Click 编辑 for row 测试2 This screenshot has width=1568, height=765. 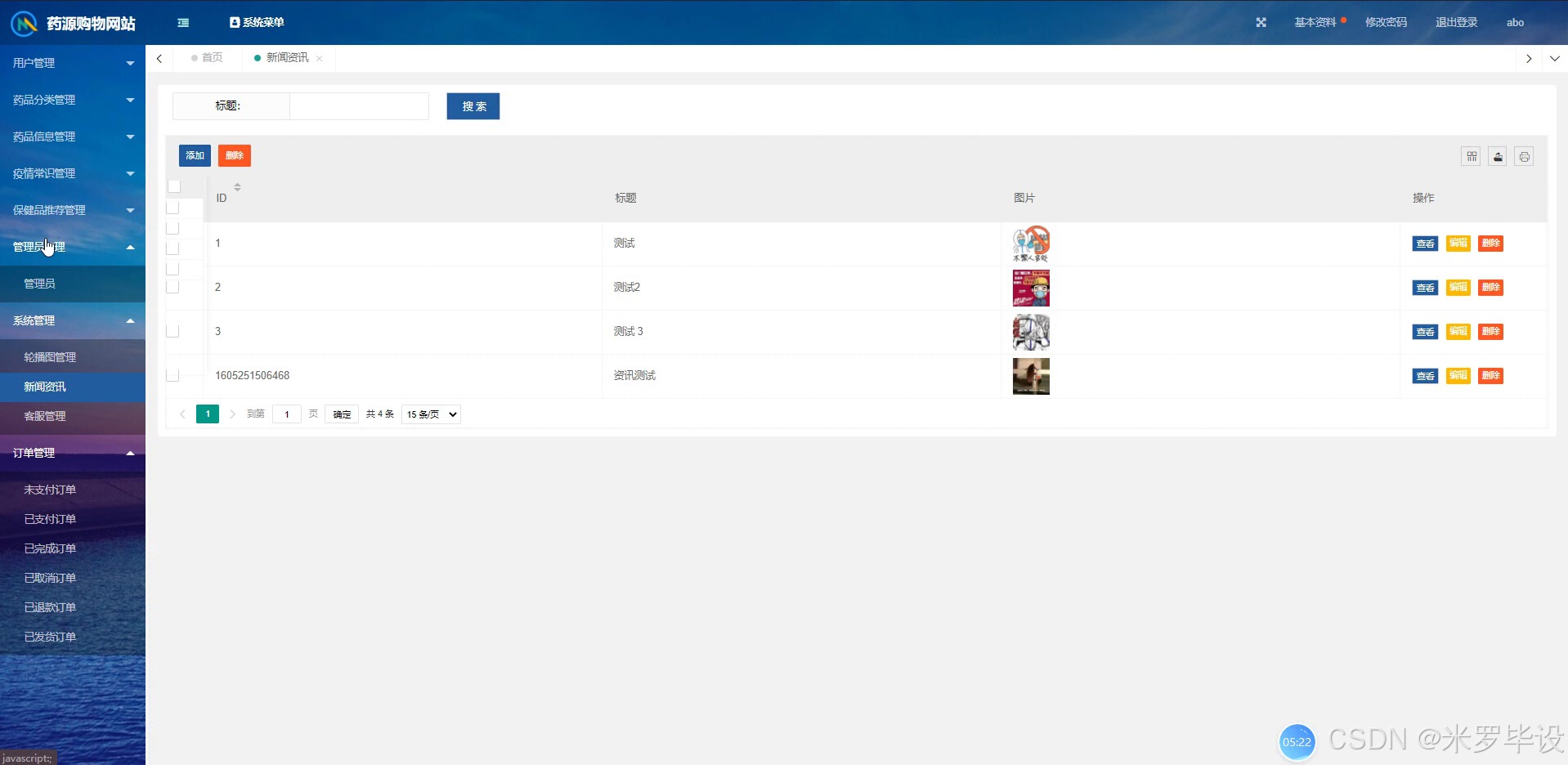point(1458,288)
